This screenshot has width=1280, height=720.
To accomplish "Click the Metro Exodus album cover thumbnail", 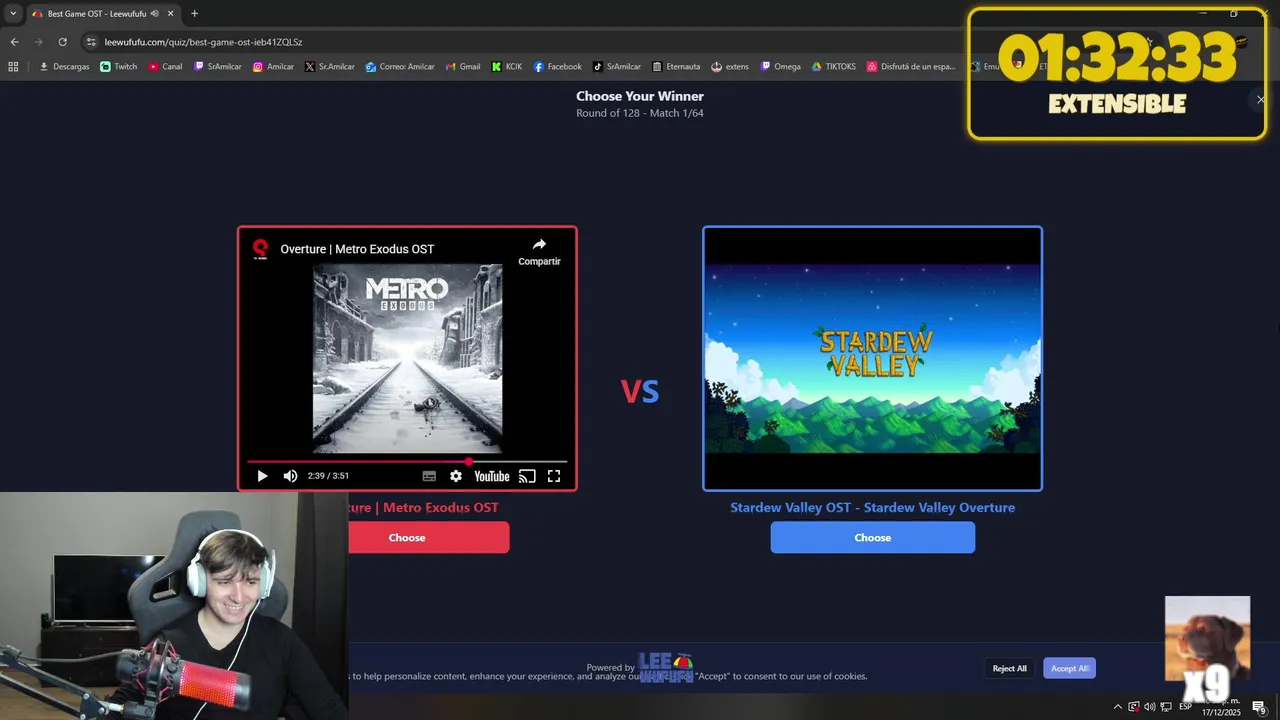I will click(407, 358).
